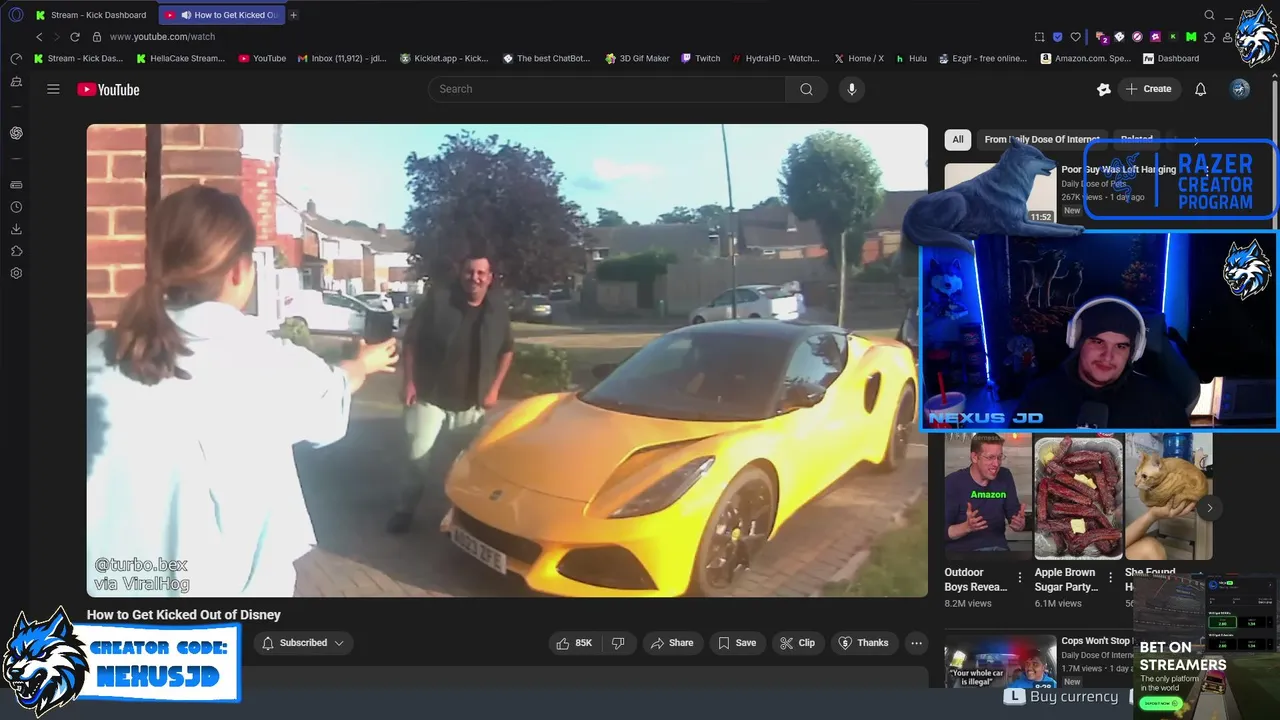The image size is (1280, 720).
Task: Go to the YouTube home logo
Action: coord(108,89)
